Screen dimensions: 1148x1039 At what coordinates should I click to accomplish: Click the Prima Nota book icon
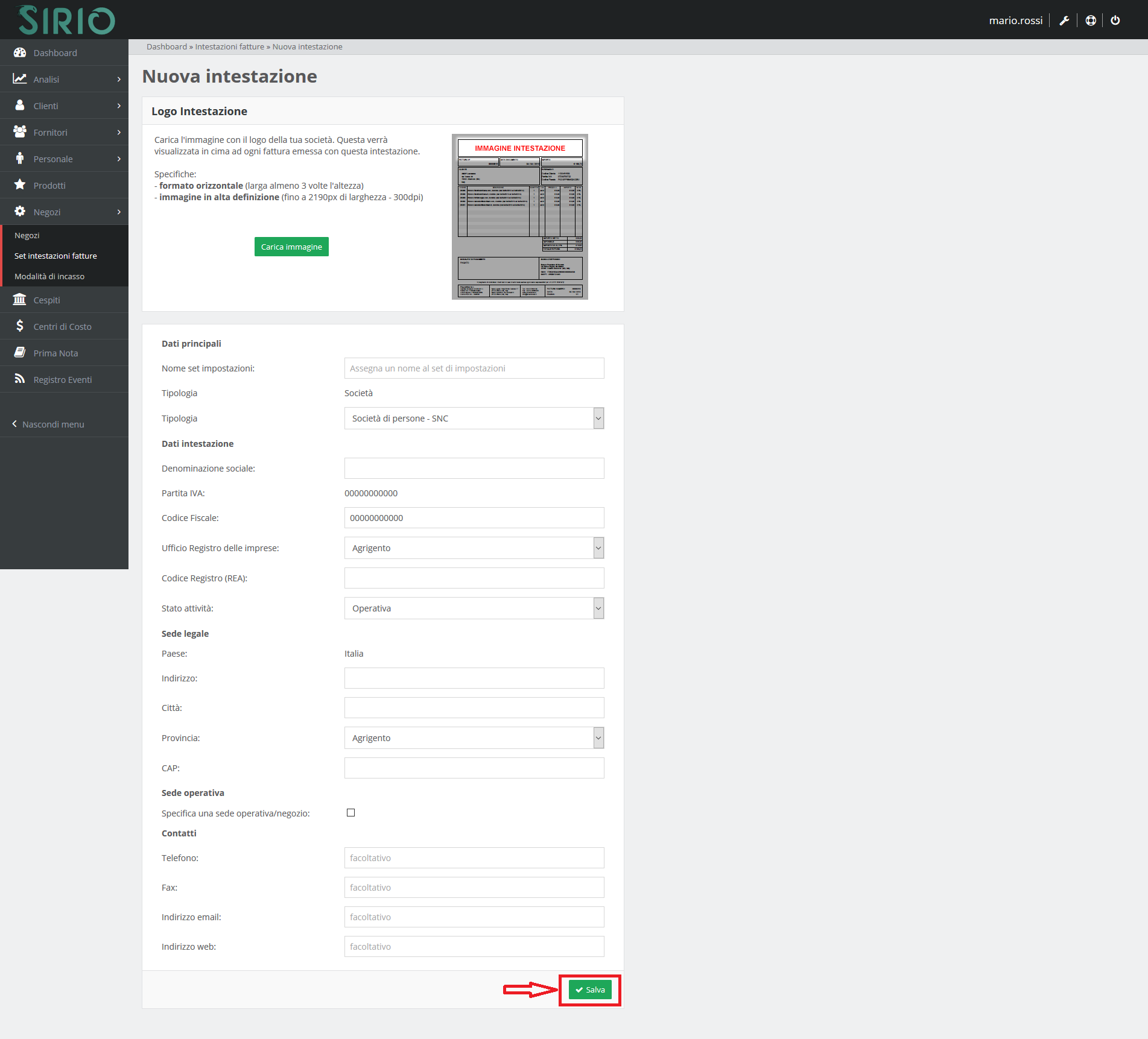(x=20, y=353)
